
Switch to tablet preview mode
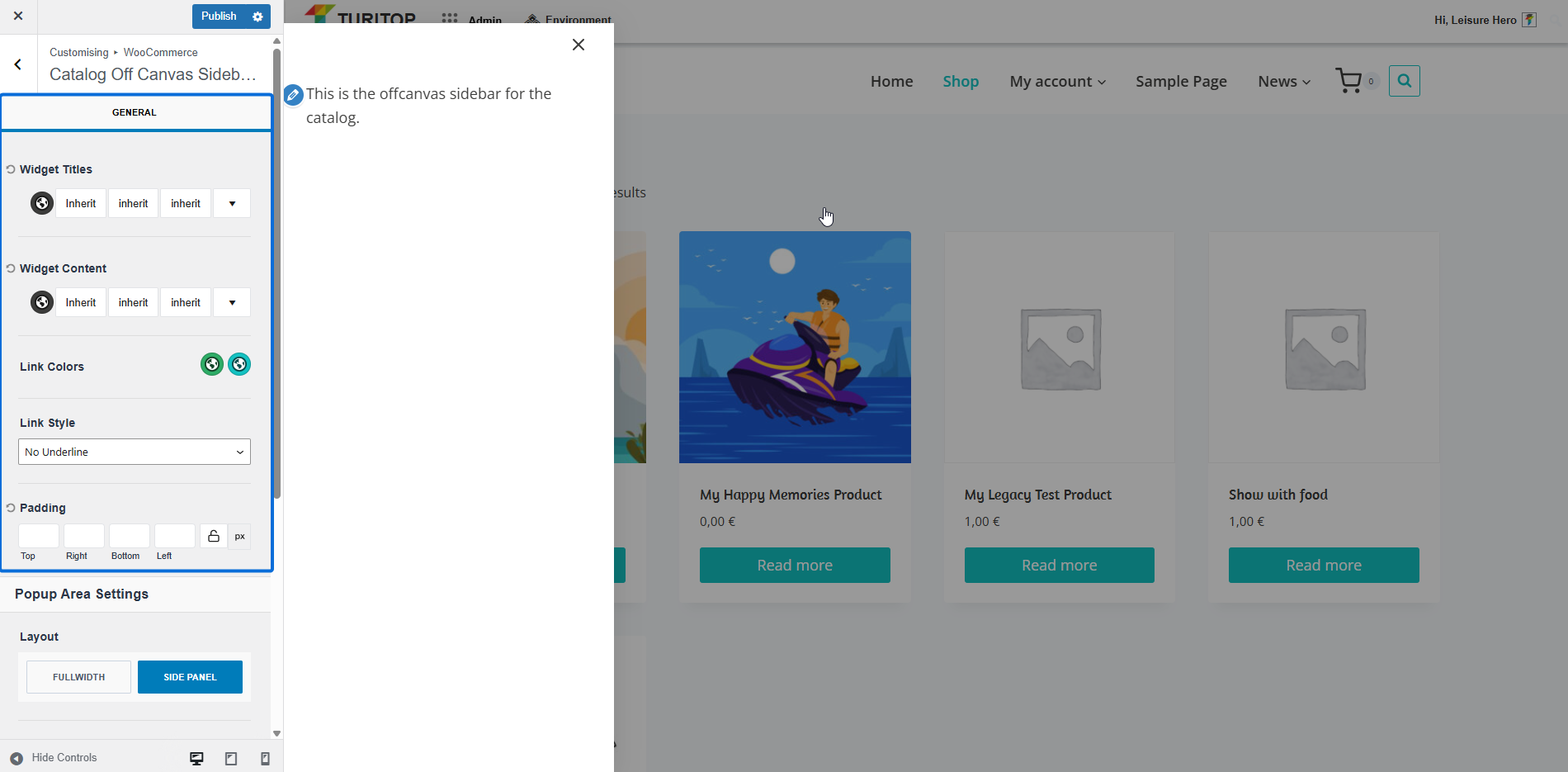tap(231, 758)
